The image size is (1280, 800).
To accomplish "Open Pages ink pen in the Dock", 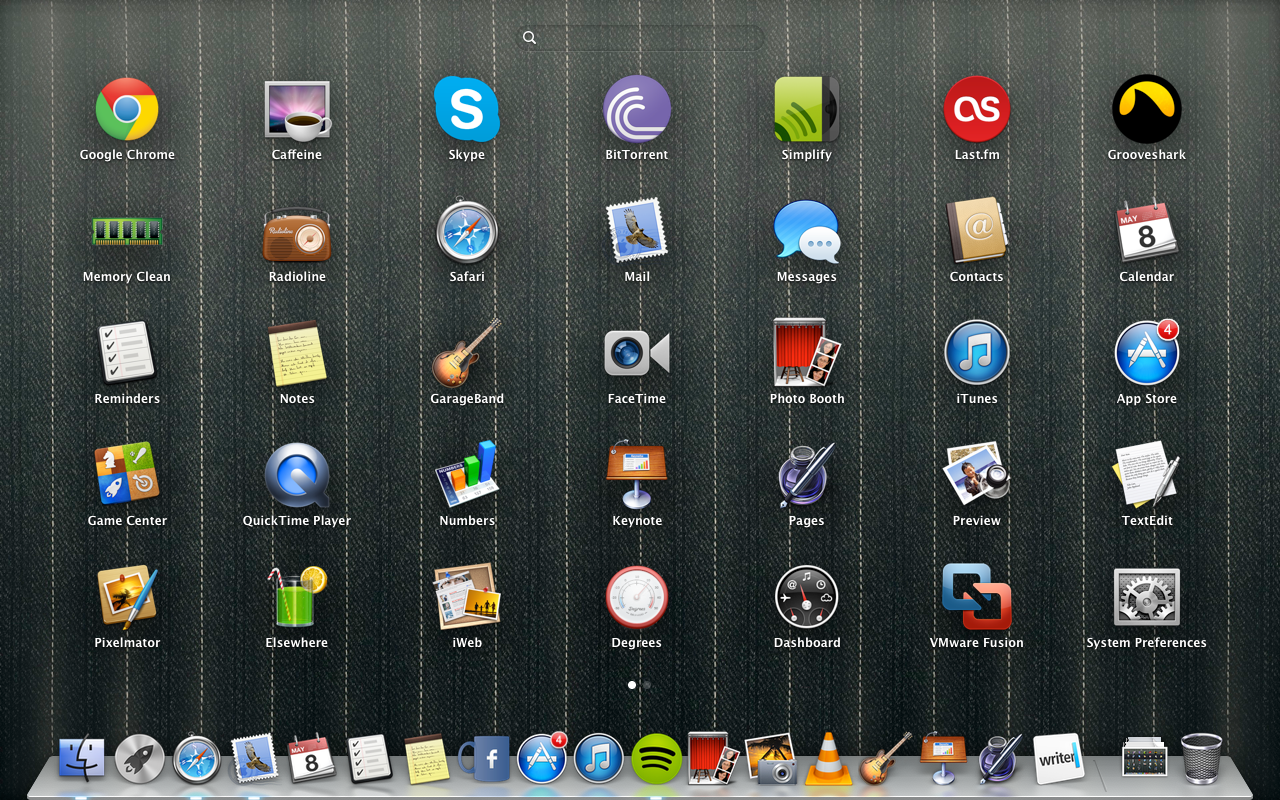I will [999, 759].
